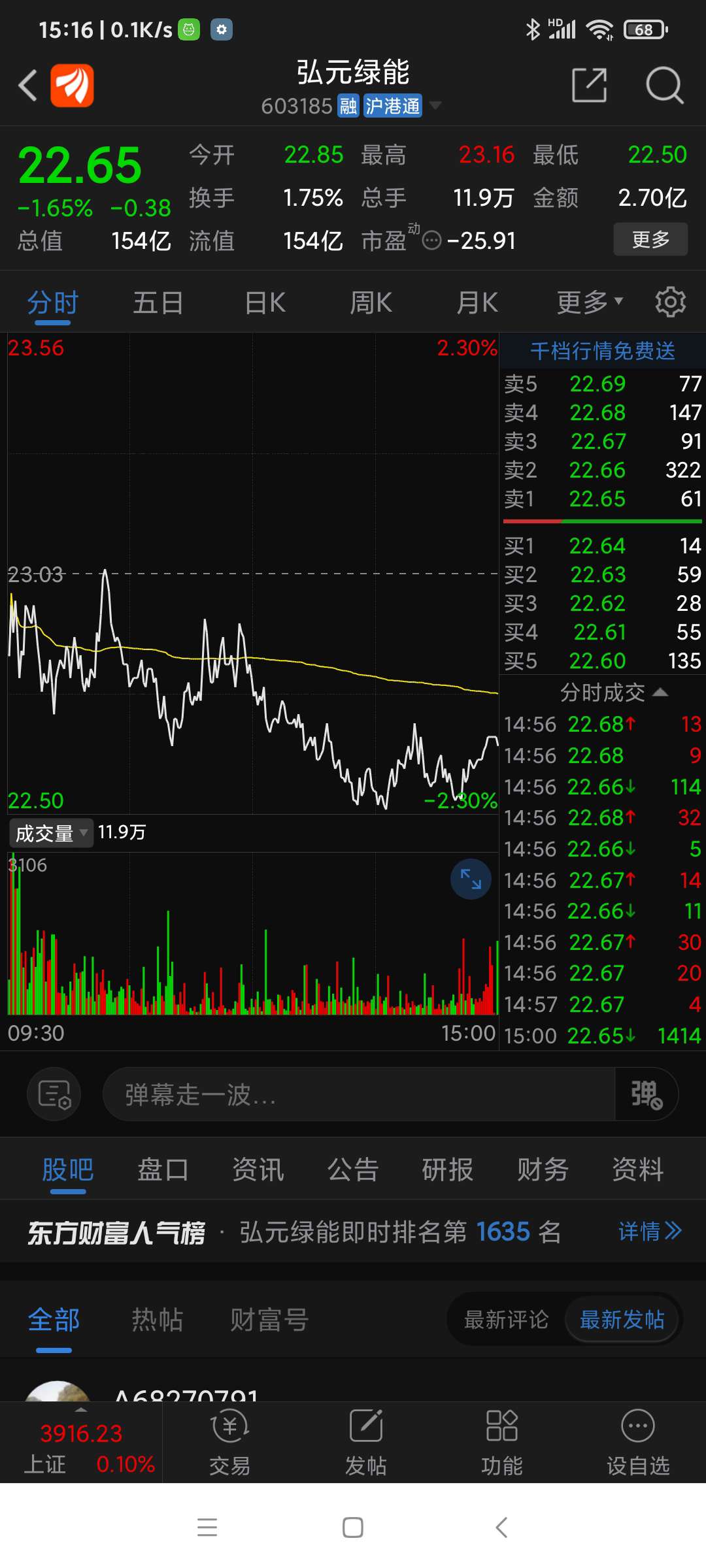Open the 资料 tab
Image resolution: width=706 pixels, height=1568 pixels.
point(638,1169)
